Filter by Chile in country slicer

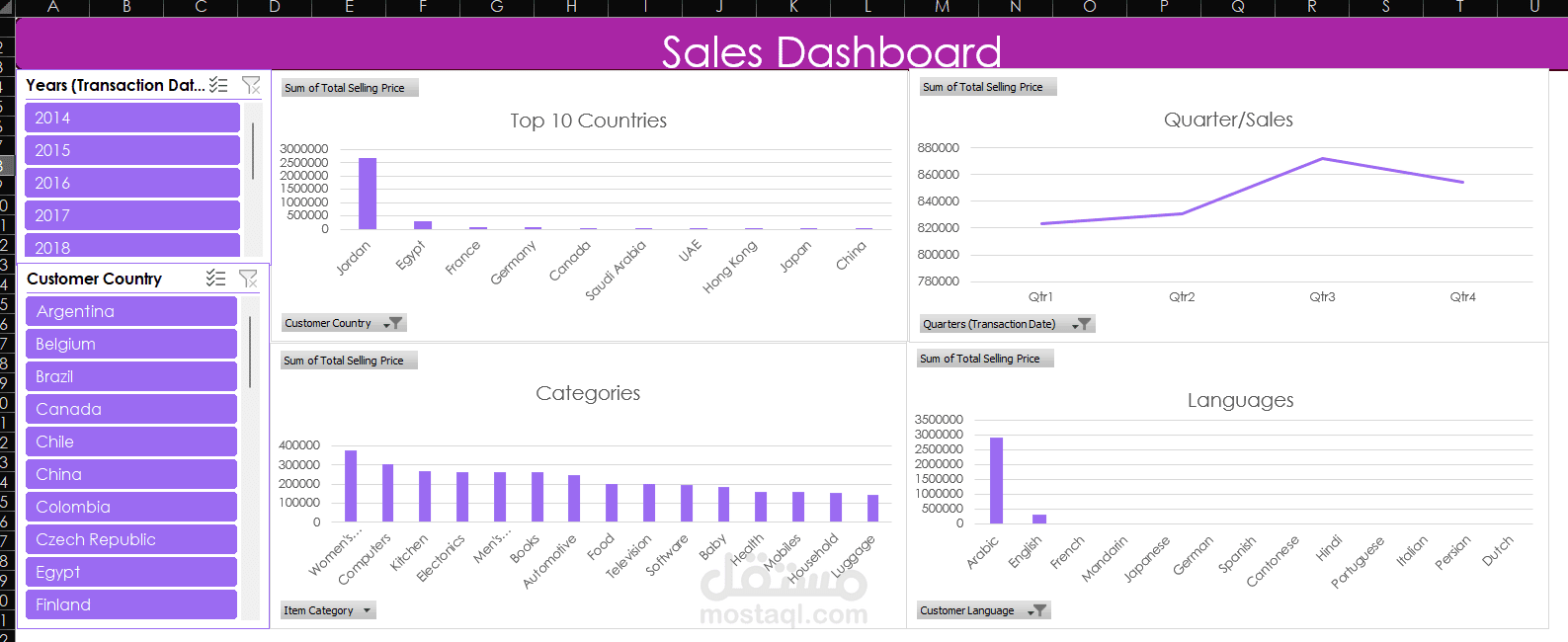click(131, 441)
